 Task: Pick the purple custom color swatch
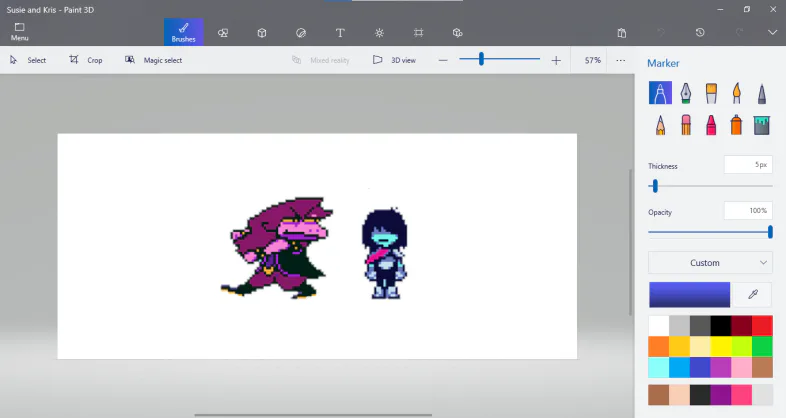coord(720,395)
